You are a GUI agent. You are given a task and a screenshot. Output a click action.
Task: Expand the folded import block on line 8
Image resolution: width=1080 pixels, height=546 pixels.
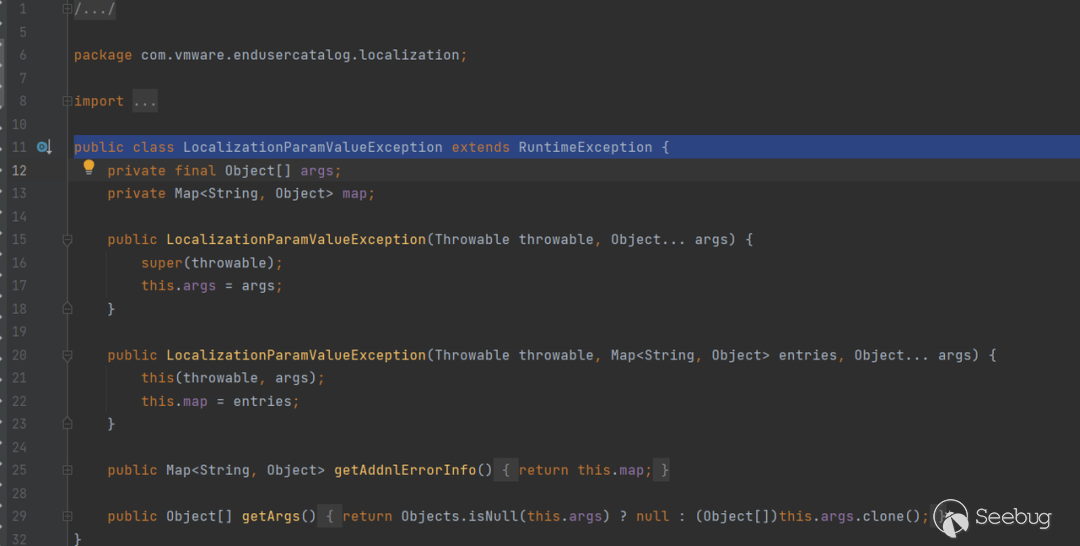68,101
